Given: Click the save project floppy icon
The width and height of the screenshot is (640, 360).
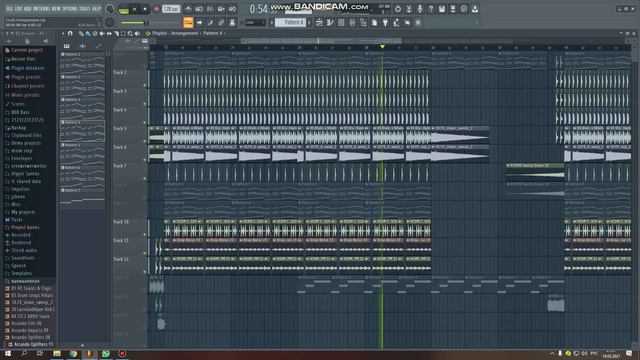Looking at the screenshot, I should [x=442, y=9].
